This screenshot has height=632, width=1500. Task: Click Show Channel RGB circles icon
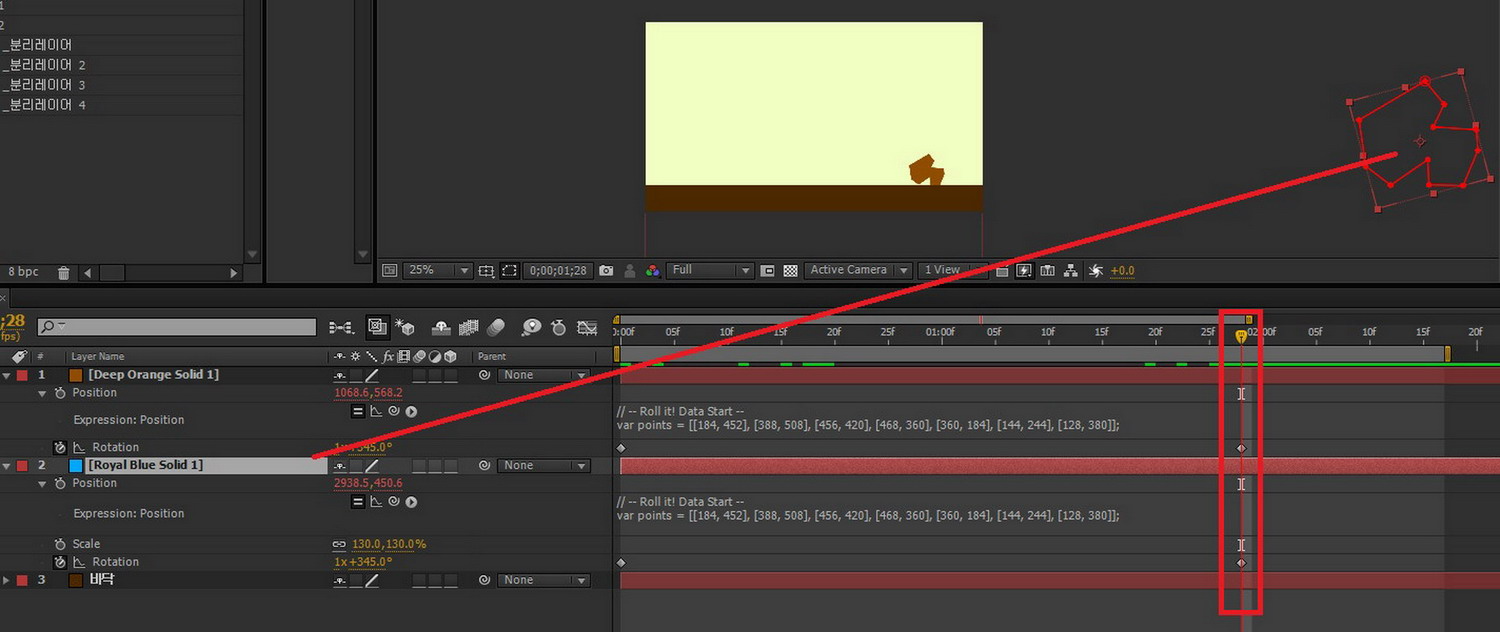click(652, 270)
